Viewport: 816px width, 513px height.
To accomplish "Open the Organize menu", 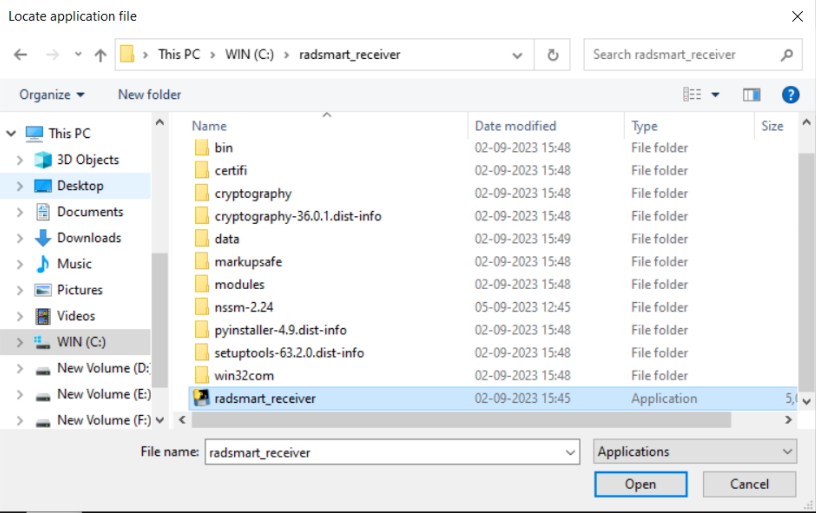I will click(52, 95).
